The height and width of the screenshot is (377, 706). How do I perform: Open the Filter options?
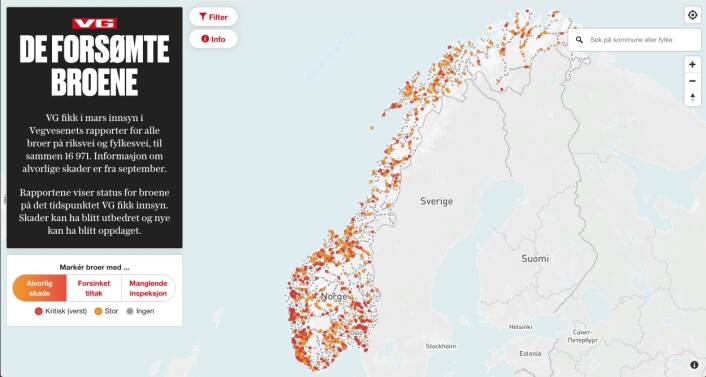(213, 17)
